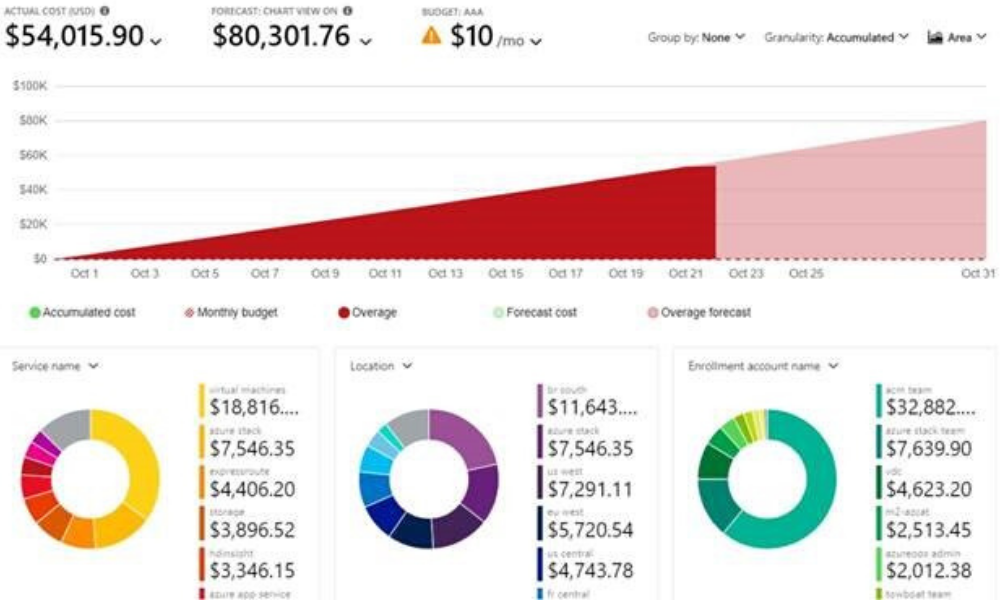Select the $2,513.45 m2-azcat cost

coord(929,530)
